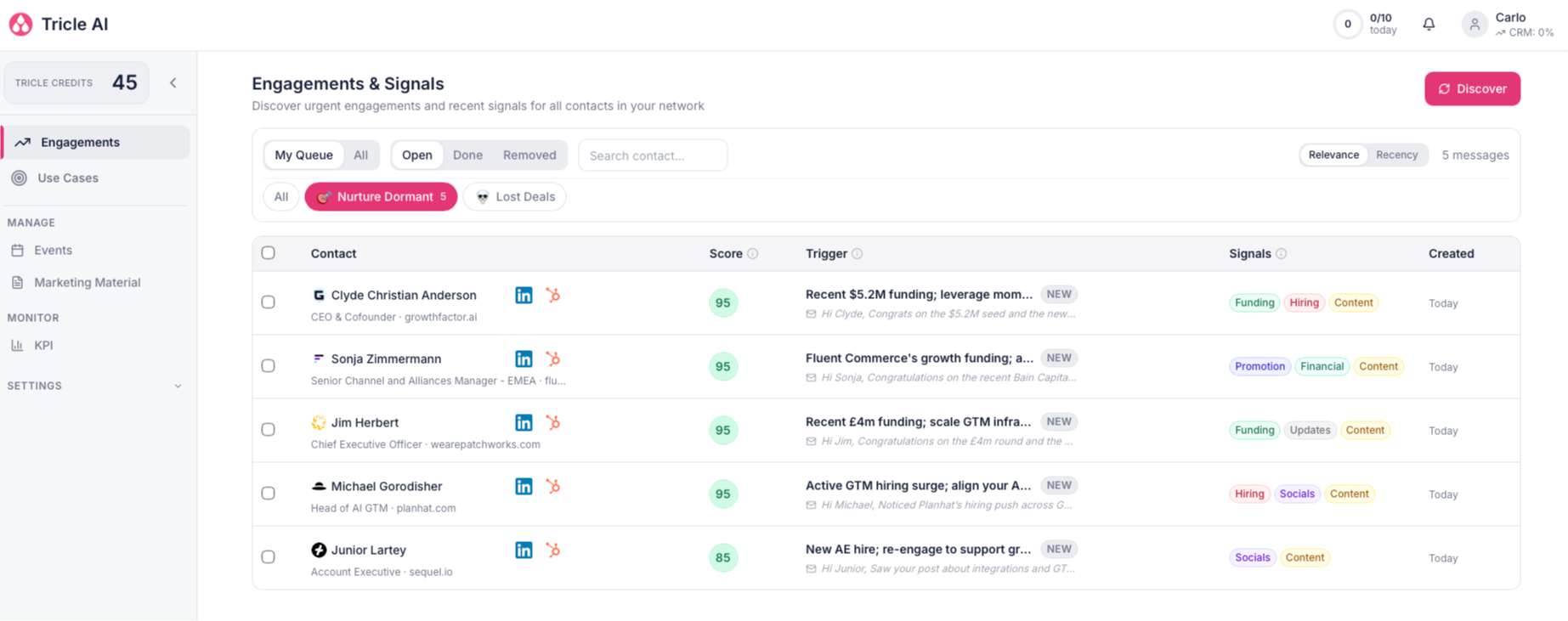The height and width of the screenshot is (621, 1568).
Task: Filter by Lost Deals use case
Action: pyautogui.click(x=515, y=197)
